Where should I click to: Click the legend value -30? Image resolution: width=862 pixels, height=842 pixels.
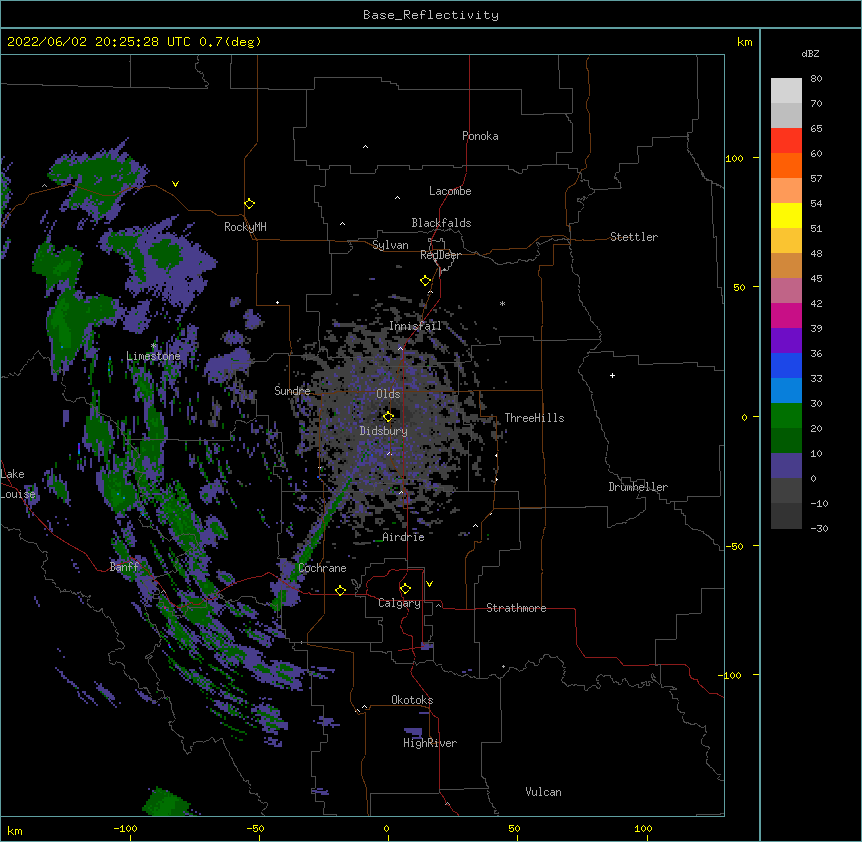819,529
